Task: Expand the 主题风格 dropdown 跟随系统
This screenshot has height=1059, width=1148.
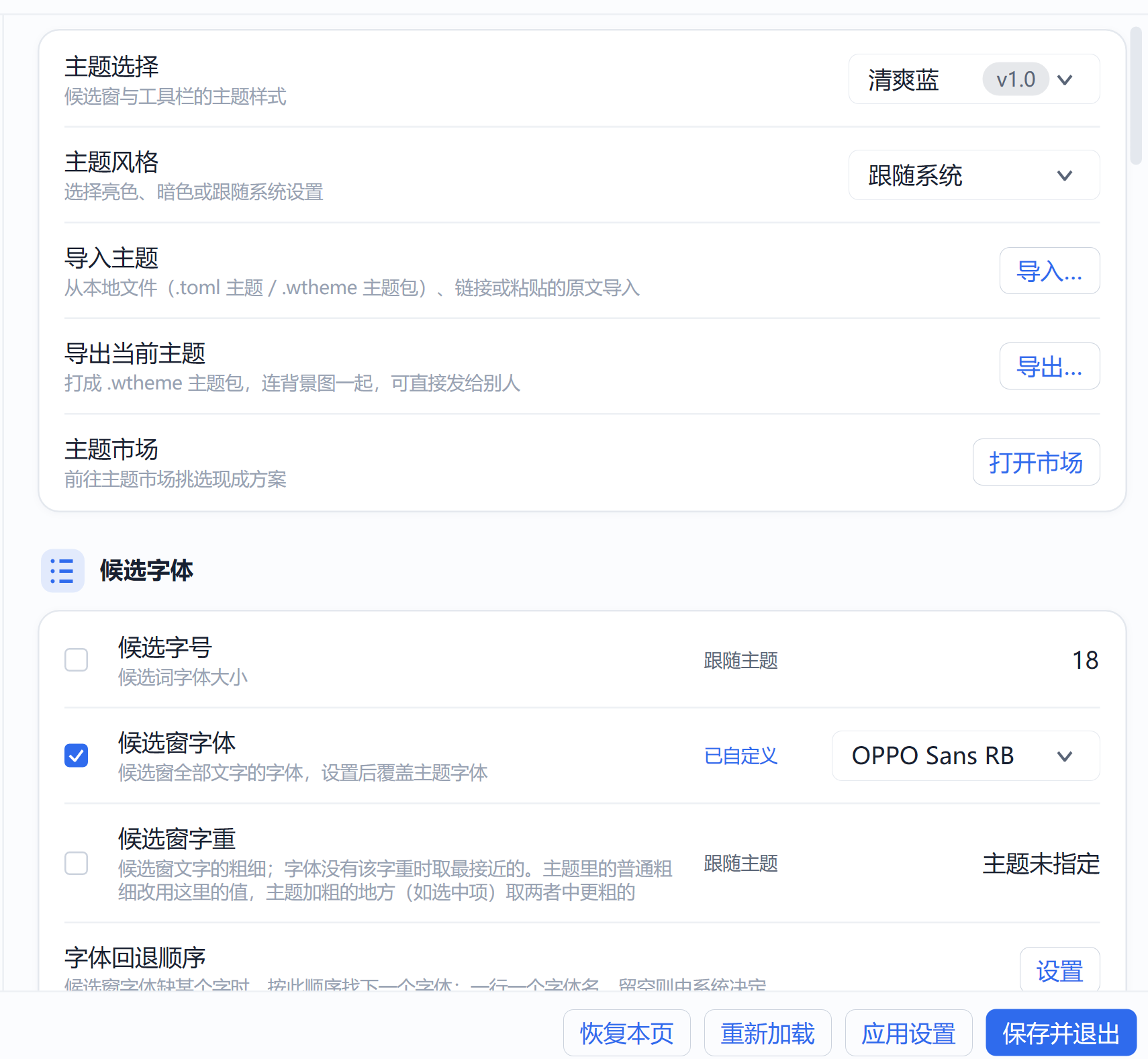Action: (974, 175)
